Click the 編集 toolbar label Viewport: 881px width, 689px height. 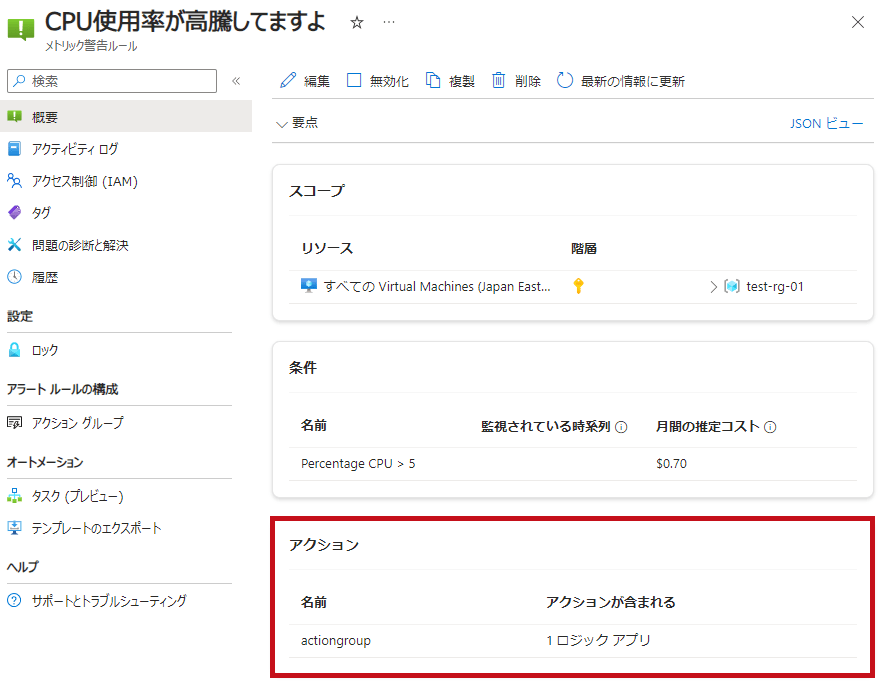click(317, 81)
